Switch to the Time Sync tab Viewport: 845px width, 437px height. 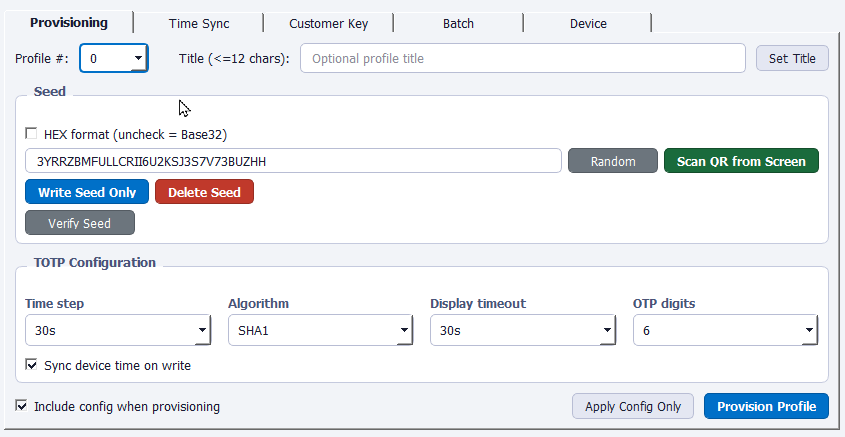tap(198, 23)
